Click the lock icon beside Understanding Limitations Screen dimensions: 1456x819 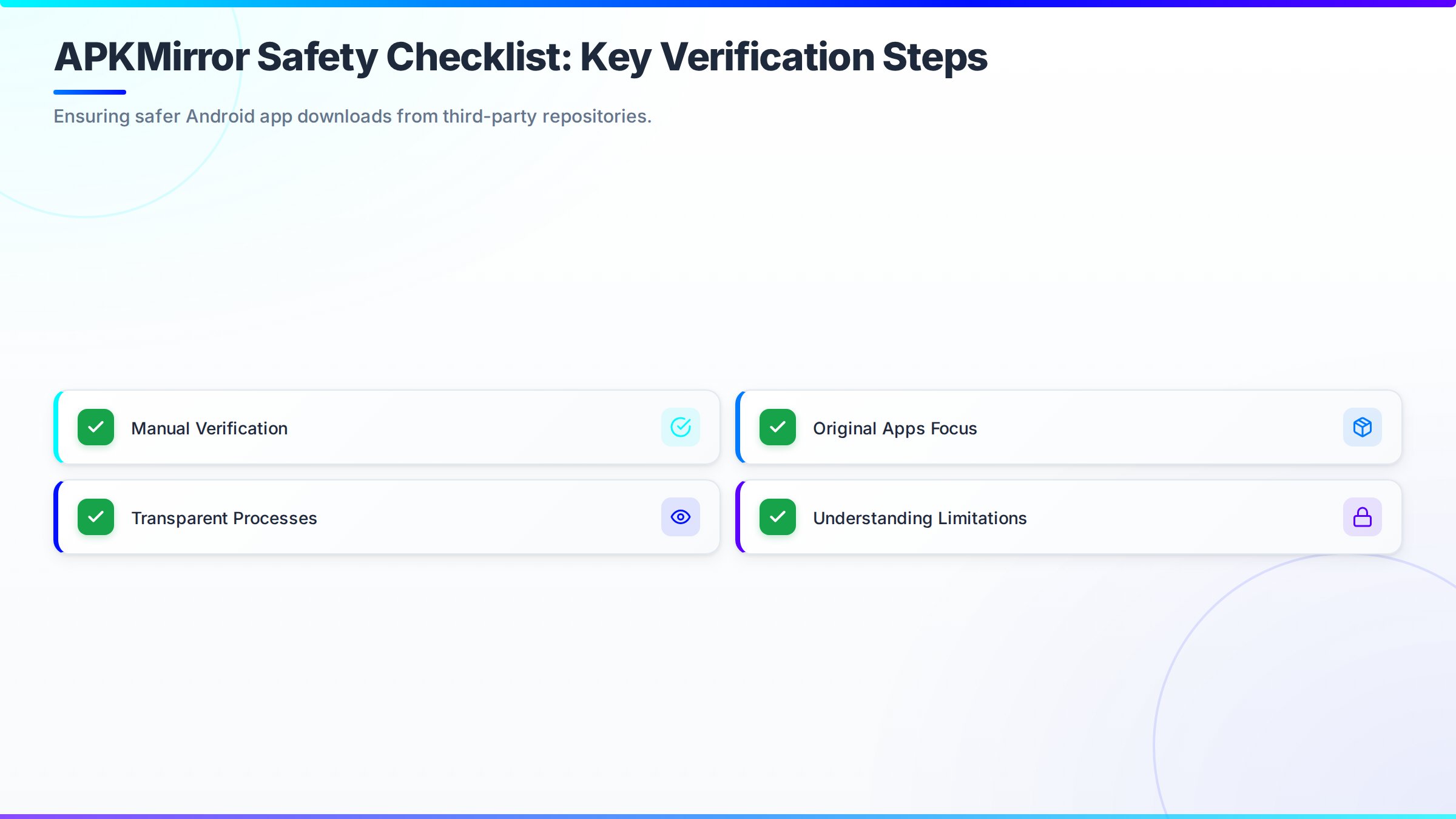[1362, 517]
